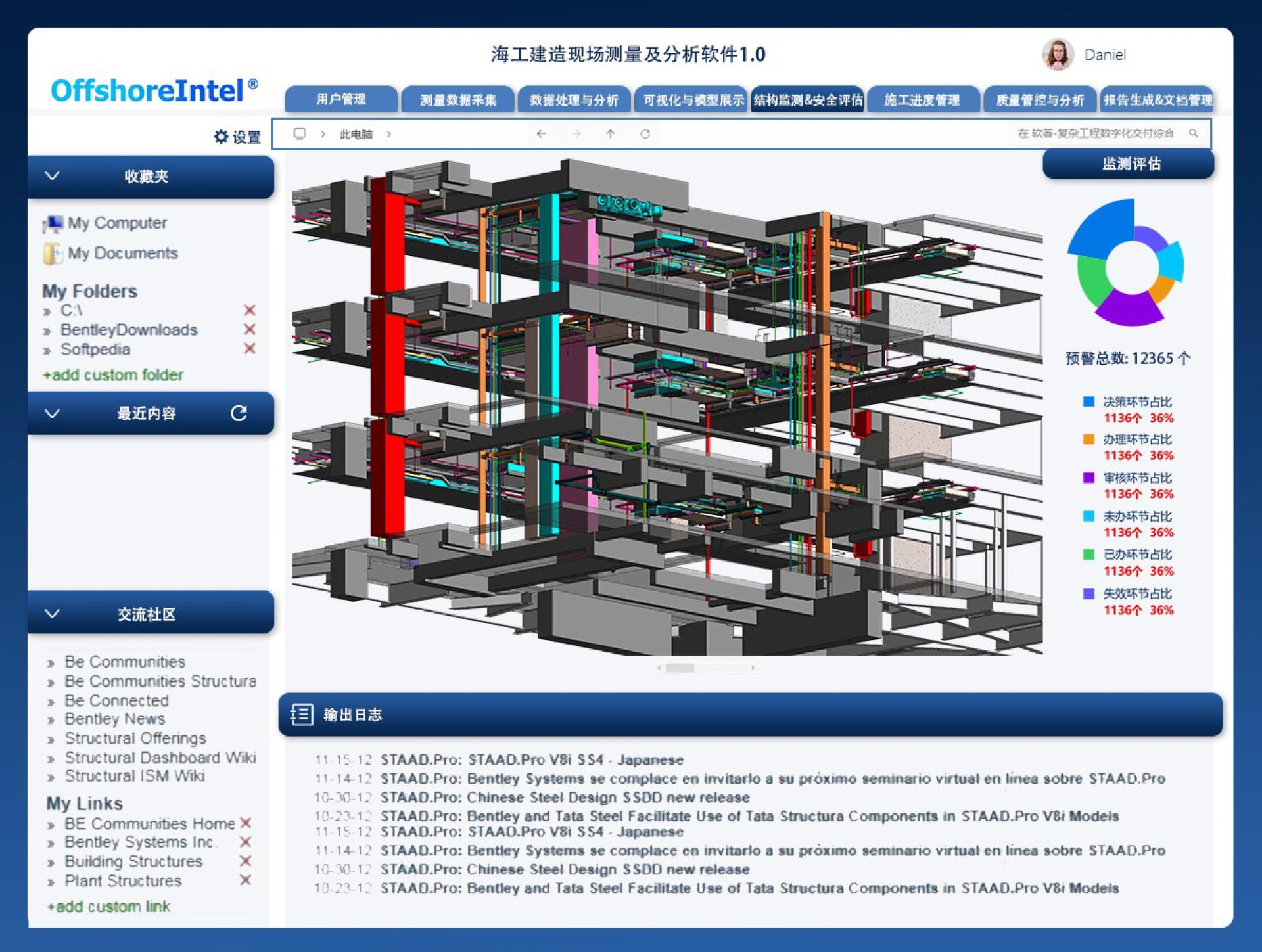Click green 已办环节占比 legend swatch
Screen dimensions: 1262x952
pos(1088,554)
